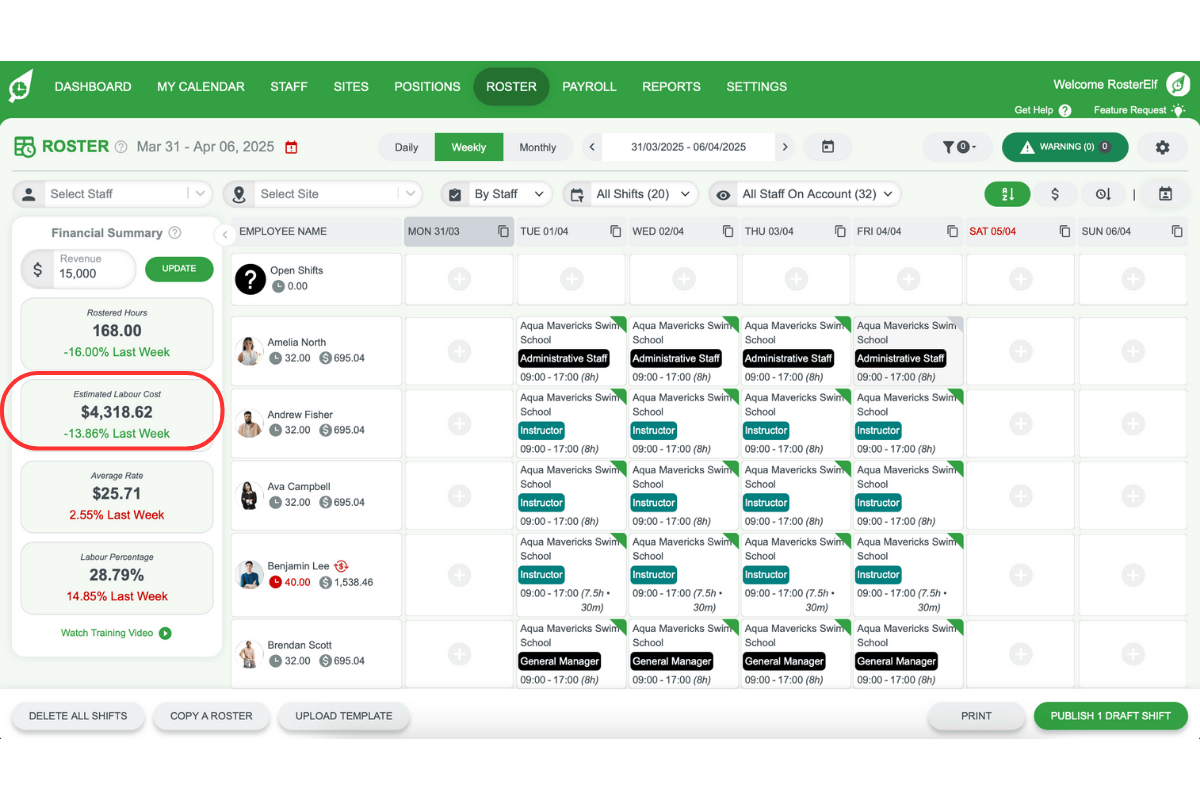The width and height of the screenshot is (1200, 800).
Task: Click the staff schedule calendar icon
Action: (x=1165, y=194)
